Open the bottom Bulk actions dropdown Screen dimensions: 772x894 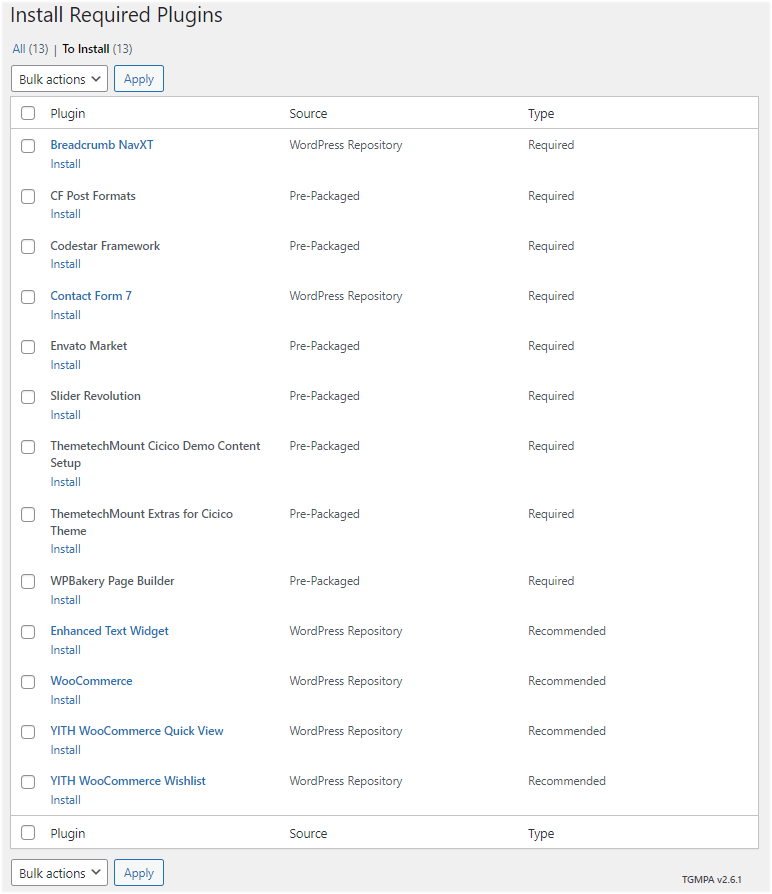[x=59, y=873]
